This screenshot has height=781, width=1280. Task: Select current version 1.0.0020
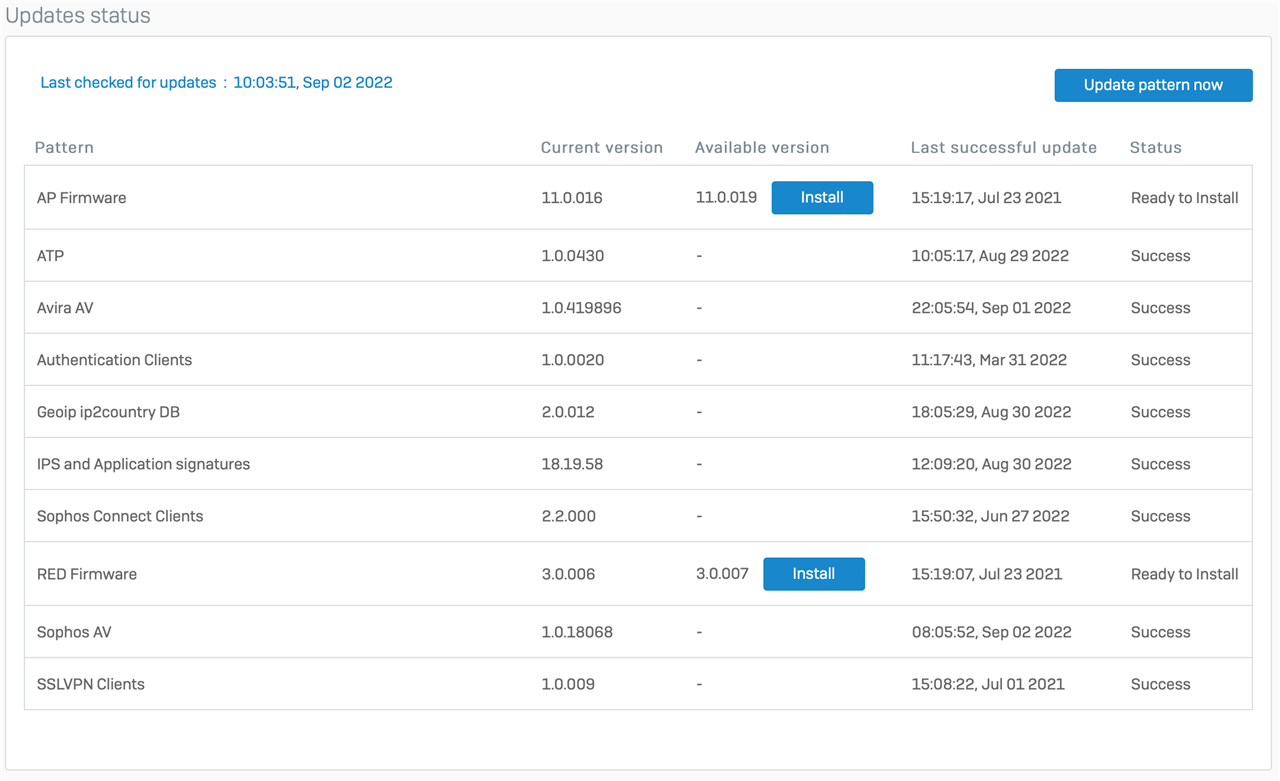pos(573,360)
